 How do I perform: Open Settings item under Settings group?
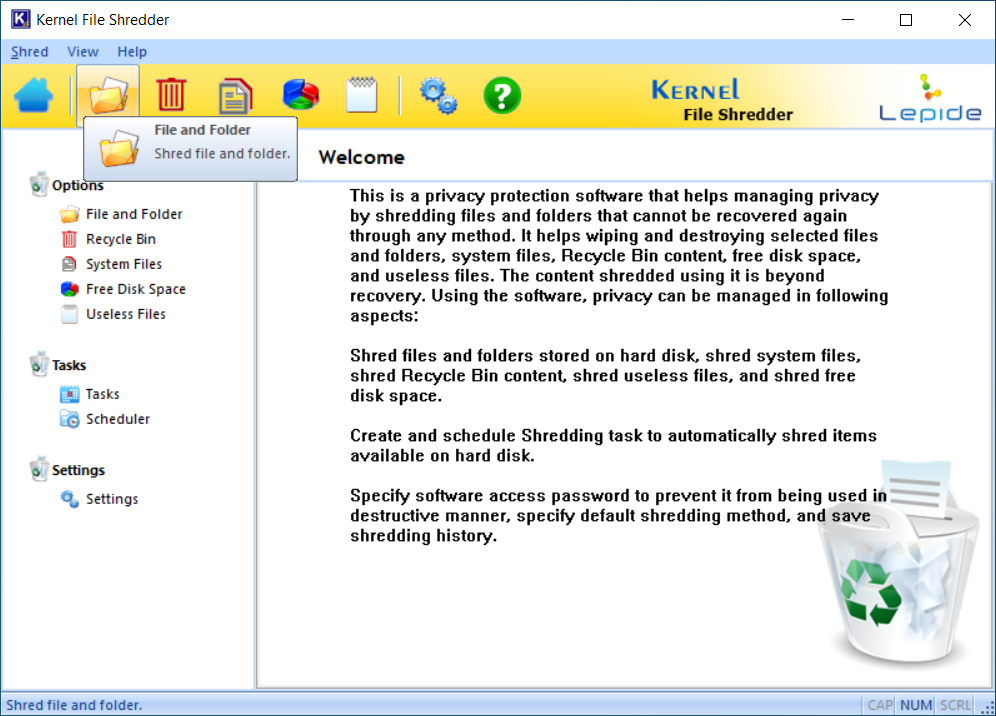(112, 499)
